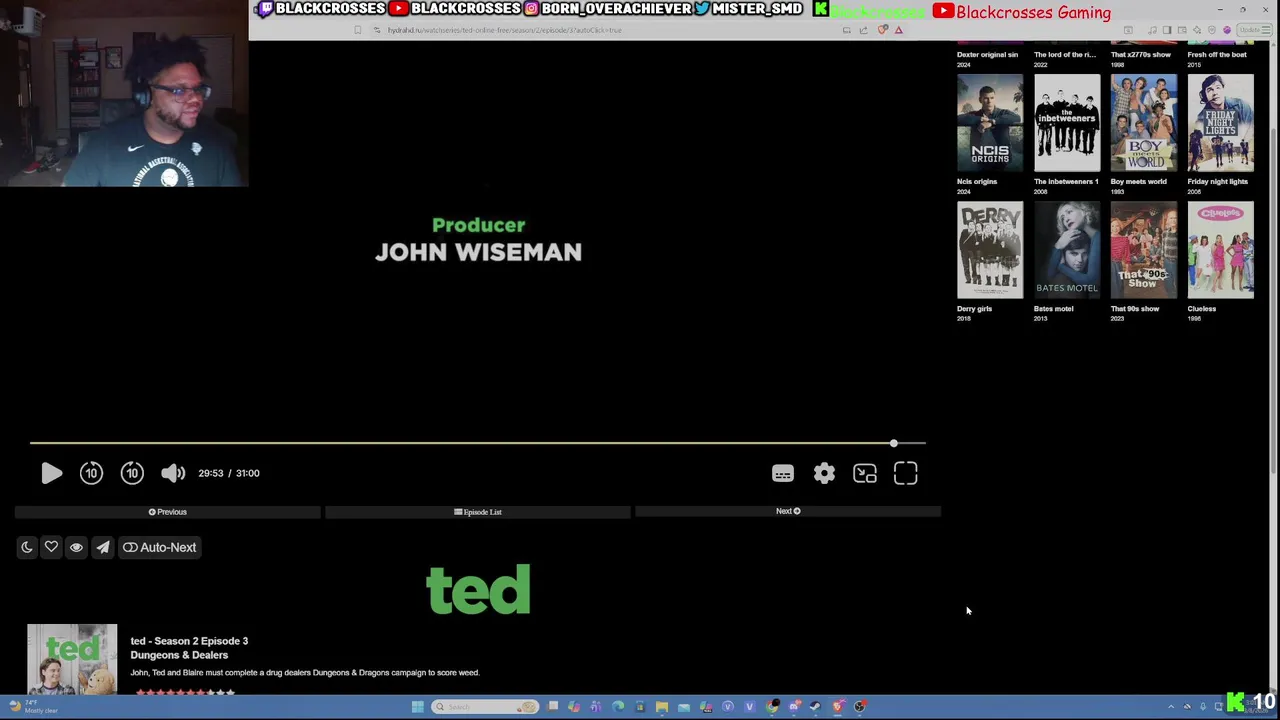Click the bookmark icon in address bar
This screenshot has height=720, width=1280.
pos(358,30)
